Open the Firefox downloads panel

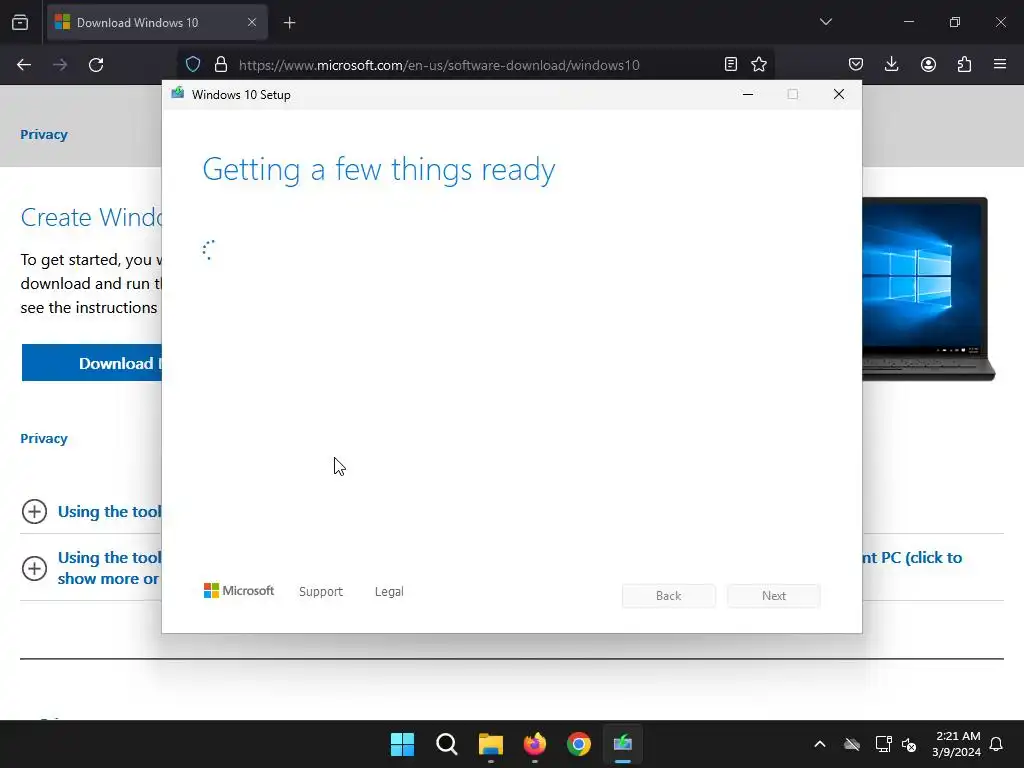pyautogui.click(x=891, y=64)
